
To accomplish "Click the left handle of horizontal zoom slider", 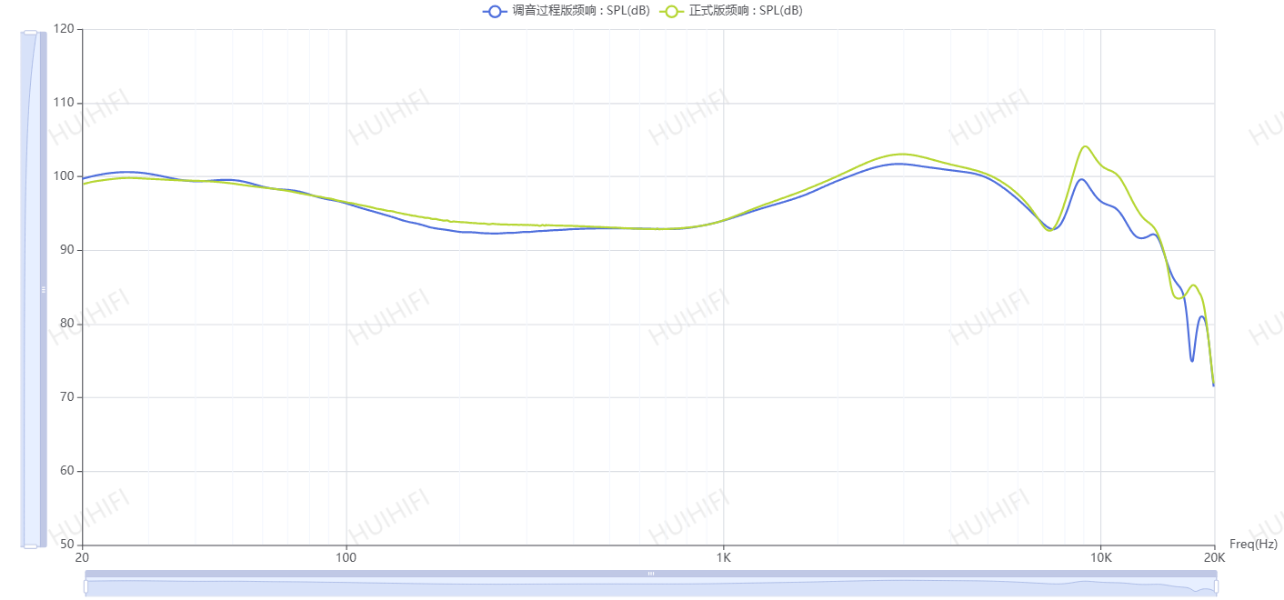I will pos(86,587).
